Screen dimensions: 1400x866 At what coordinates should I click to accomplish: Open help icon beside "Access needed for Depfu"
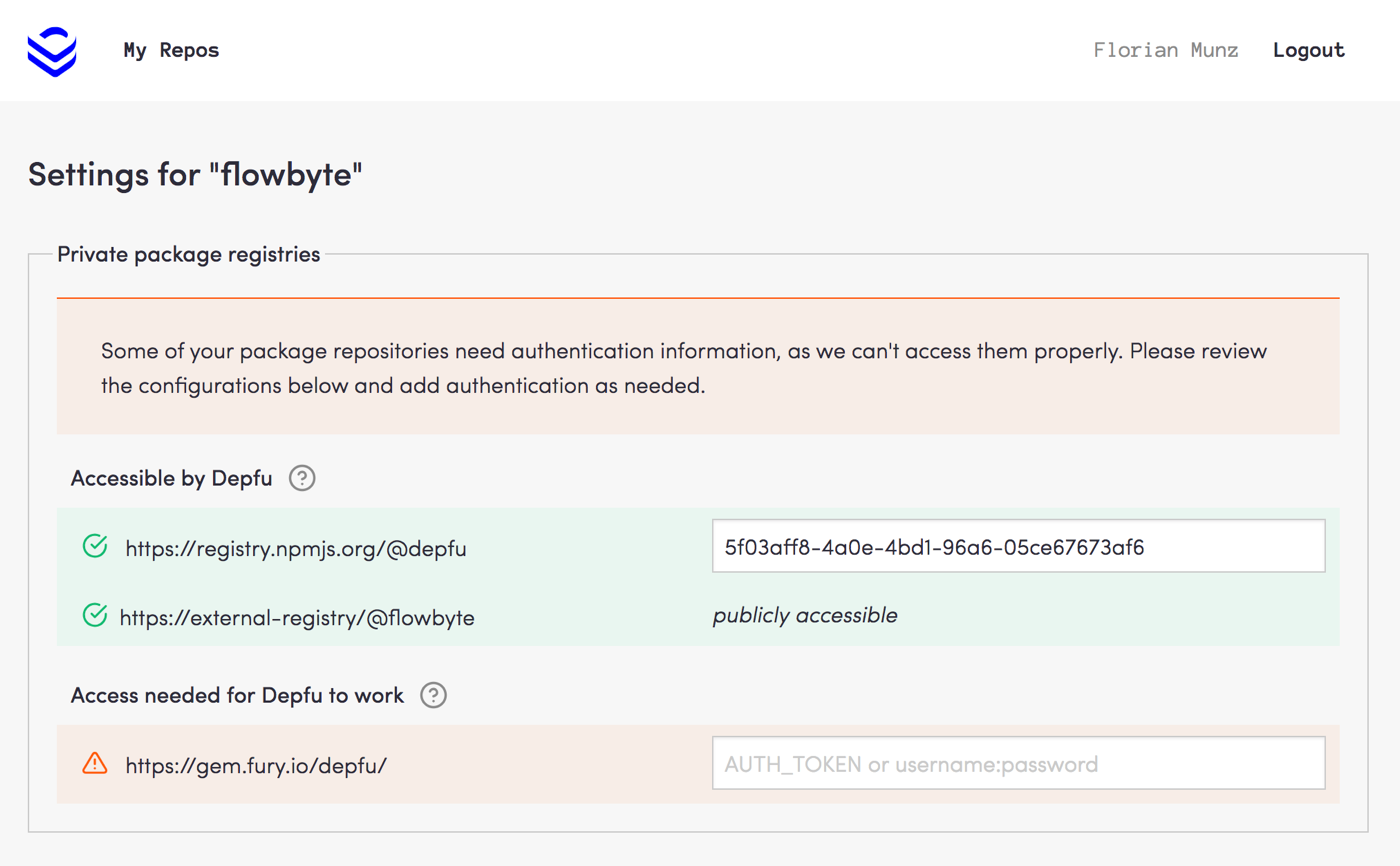pyautogui.click(x=433, y=695)
